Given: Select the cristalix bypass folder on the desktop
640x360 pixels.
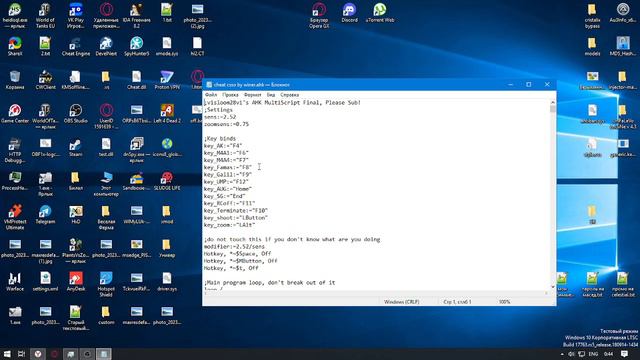Looking at the screenshot, I should click(592, 16).
